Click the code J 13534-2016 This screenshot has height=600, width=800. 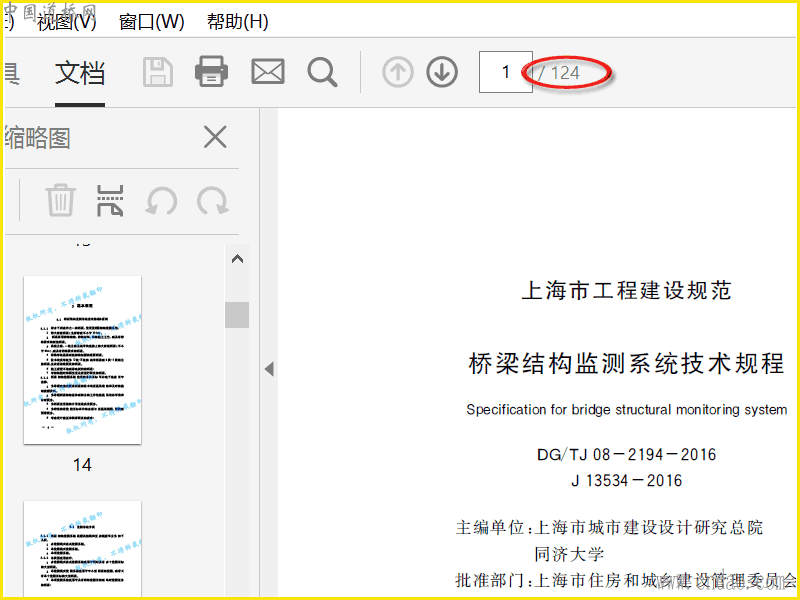627,480
